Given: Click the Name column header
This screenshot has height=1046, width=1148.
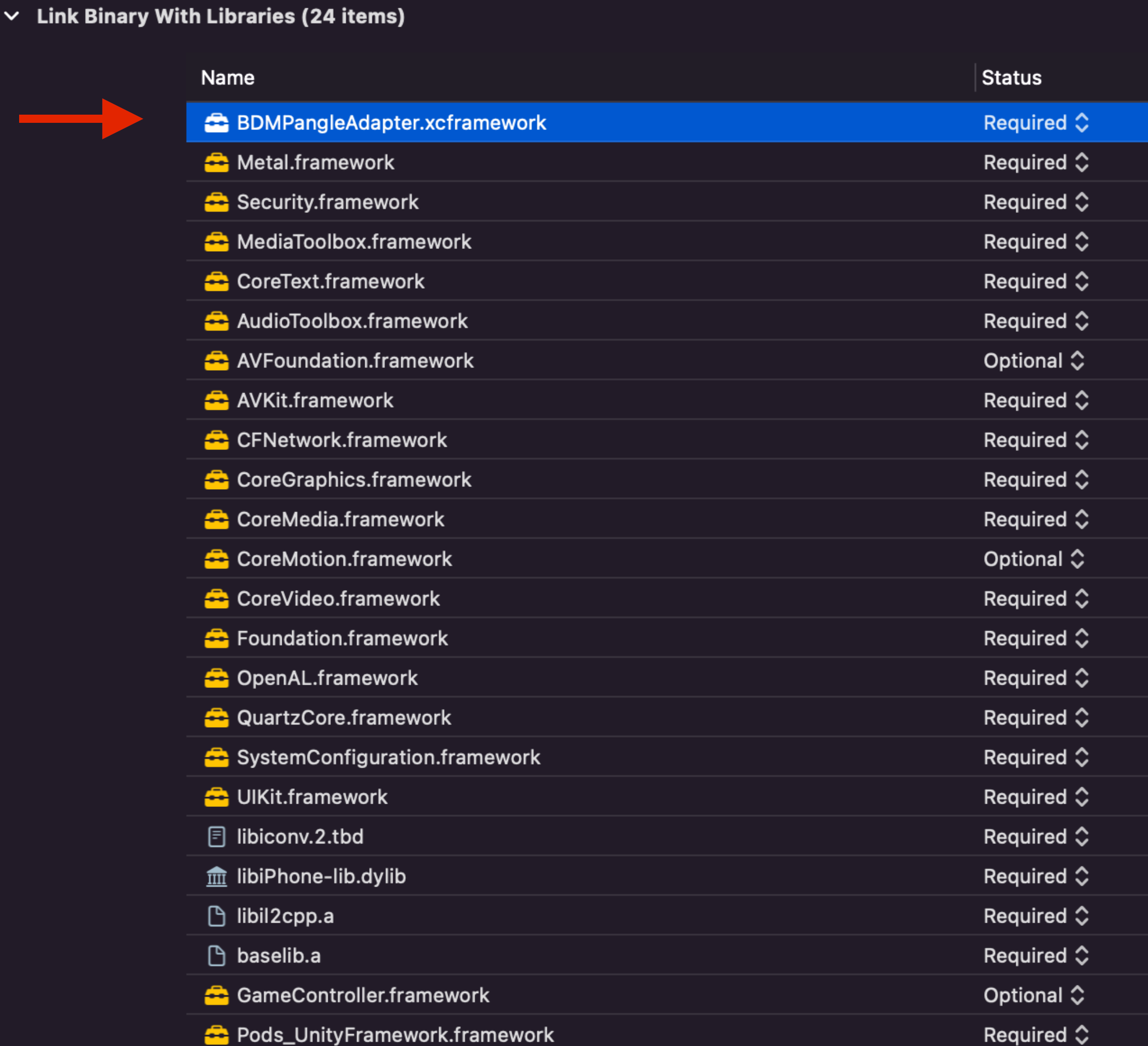Looking at the screenshot, I should (228, 78).
